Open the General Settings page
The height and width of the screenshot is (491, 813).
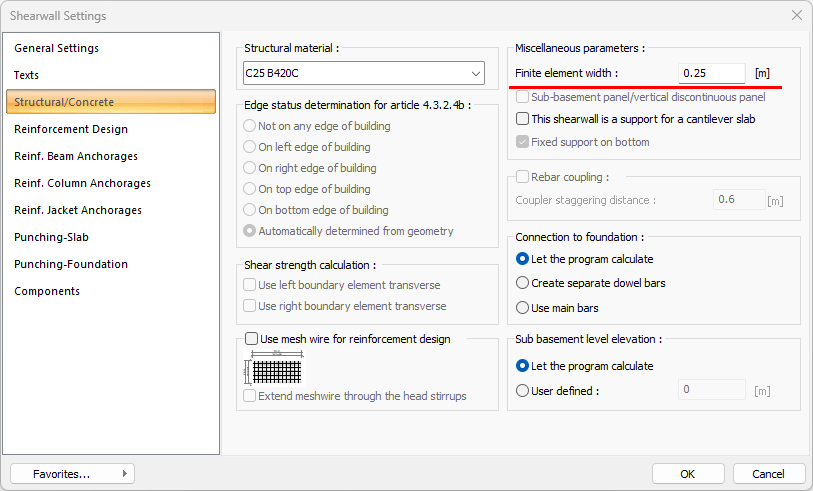coord(57,48)
